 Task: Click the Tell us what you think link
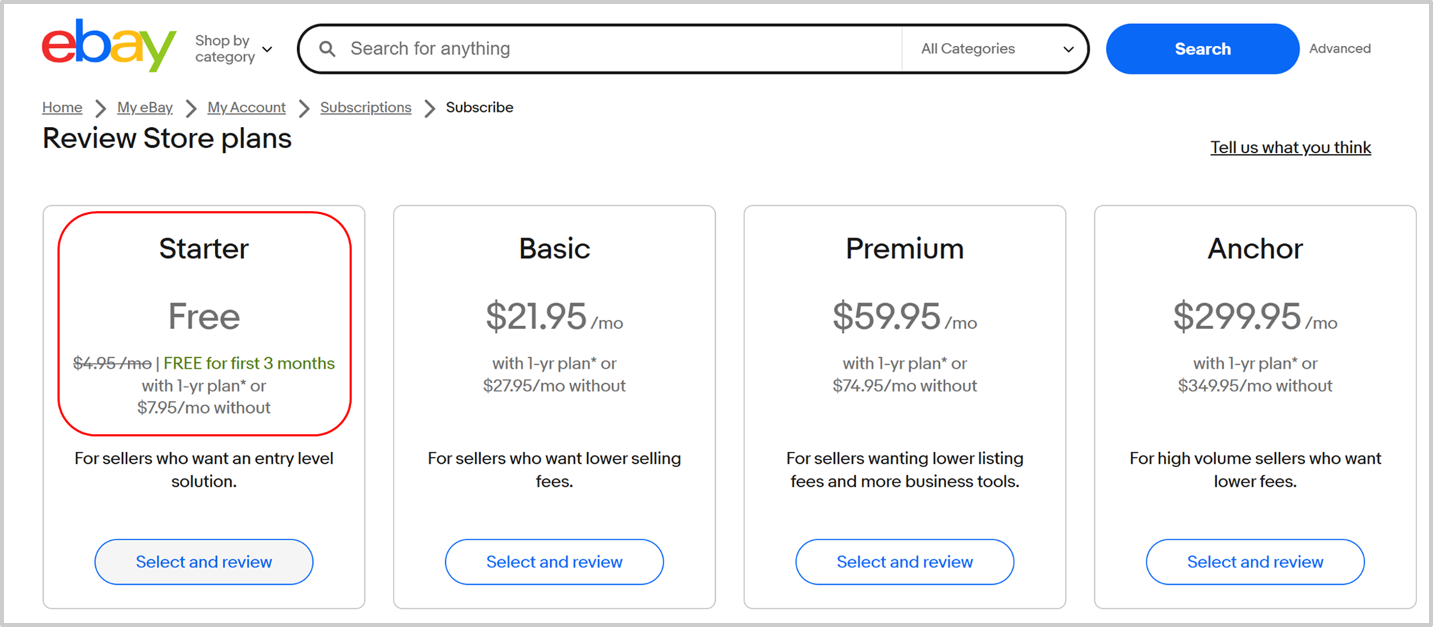pyautogui.click(x=1290, y=148)
